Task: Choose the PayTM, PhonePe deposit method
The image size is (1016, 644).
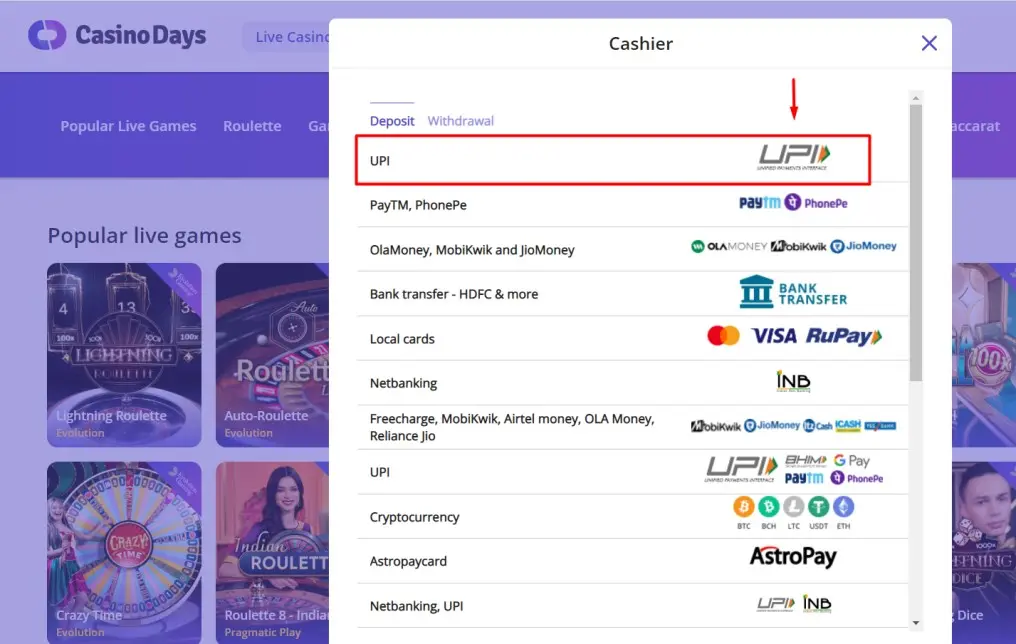Action: [632, 205]
